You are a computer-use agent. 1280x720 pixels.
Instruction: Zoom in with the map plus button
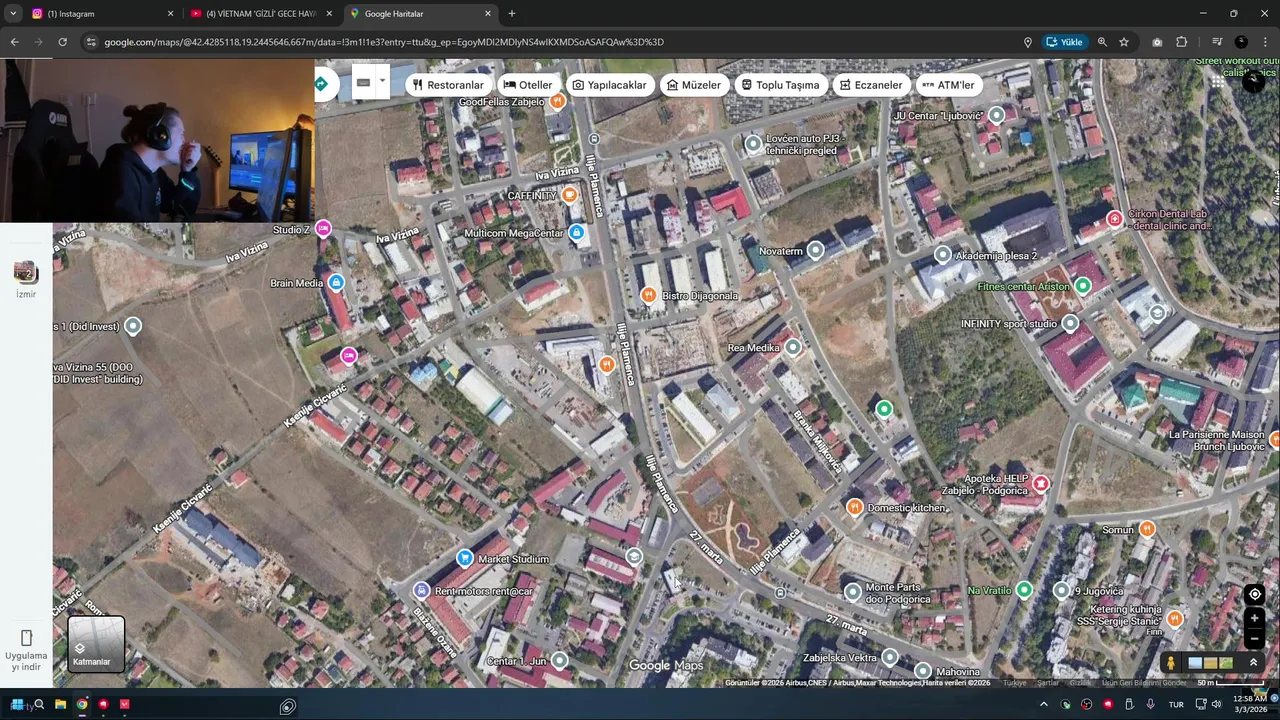[1254, 618]
